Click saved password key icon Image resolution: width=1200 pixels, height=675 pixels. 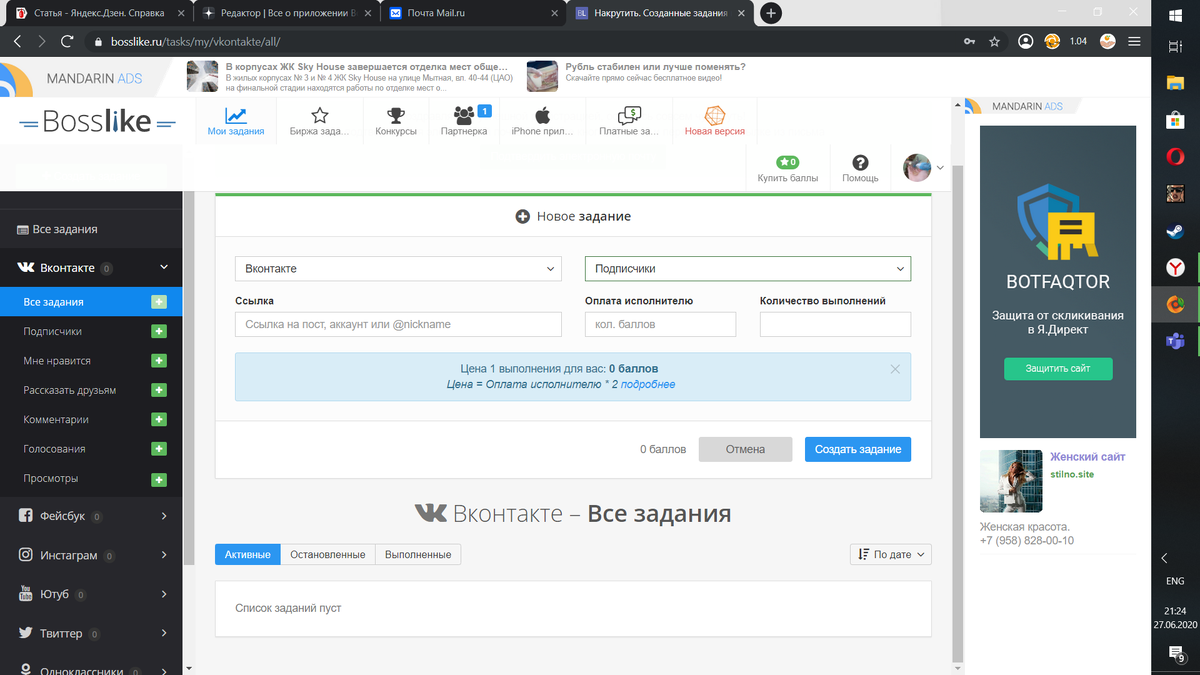(969, 42)
